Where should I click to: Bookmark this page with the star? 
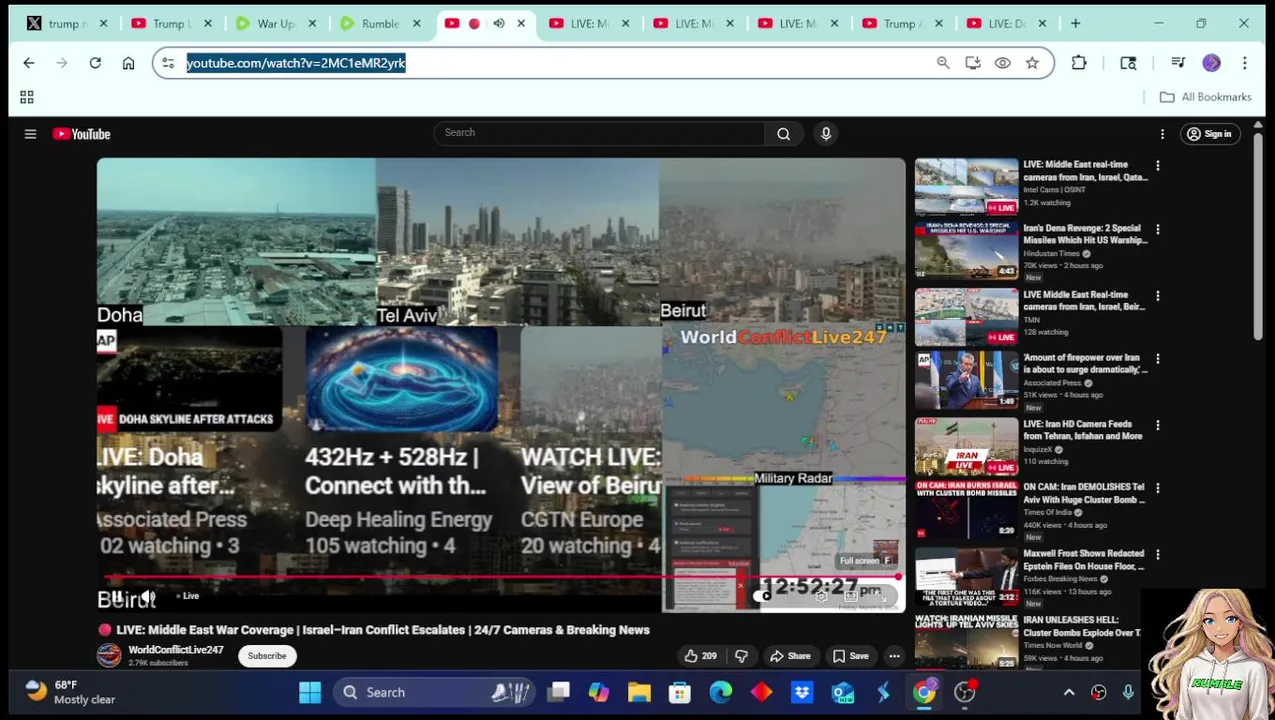coord(1032,63)
